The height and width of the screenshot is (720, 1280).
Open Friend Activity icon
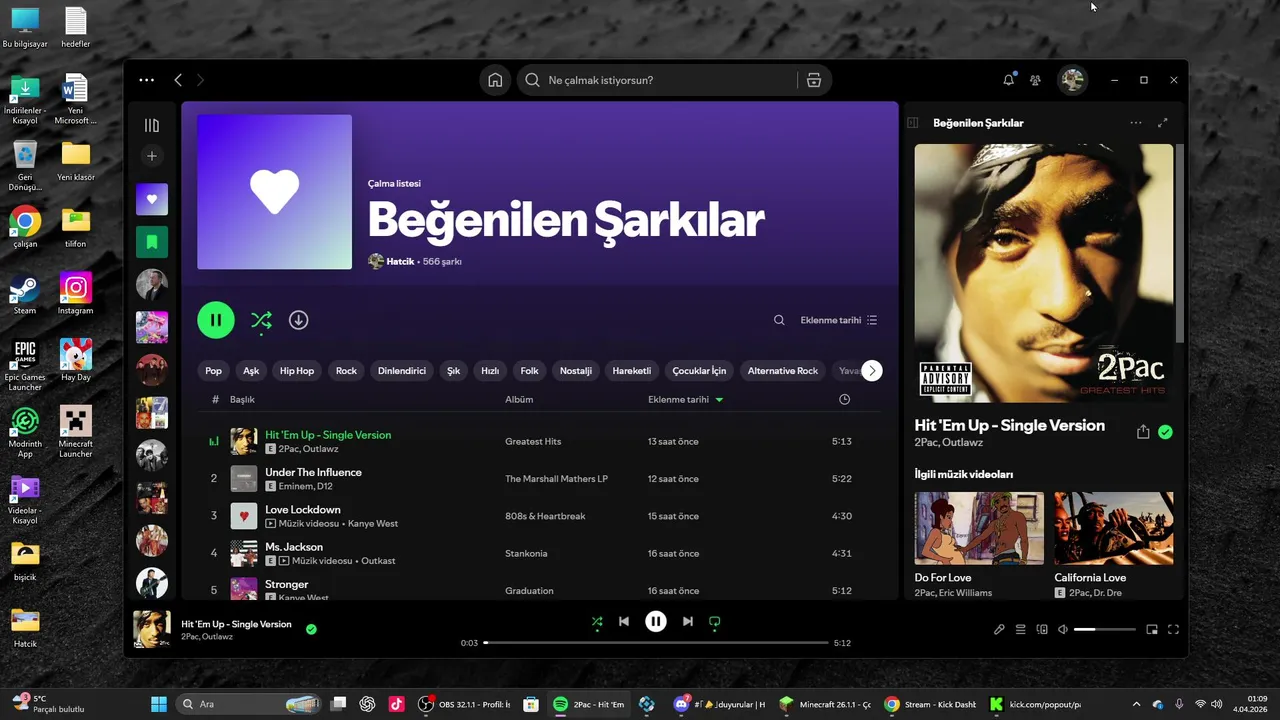(1035, 80)
